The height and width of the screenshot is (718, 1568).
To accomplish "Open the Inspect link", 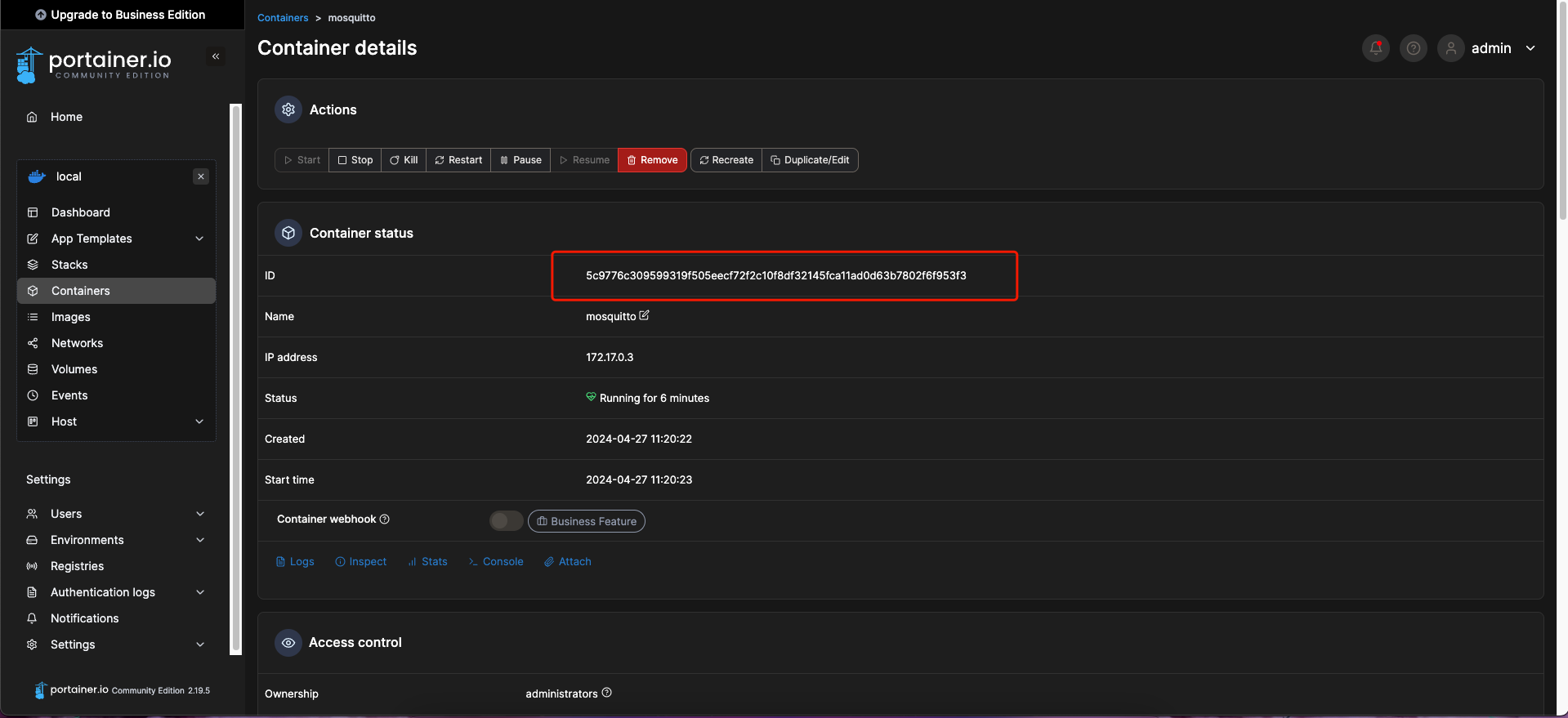I will (x=361, y=561).
